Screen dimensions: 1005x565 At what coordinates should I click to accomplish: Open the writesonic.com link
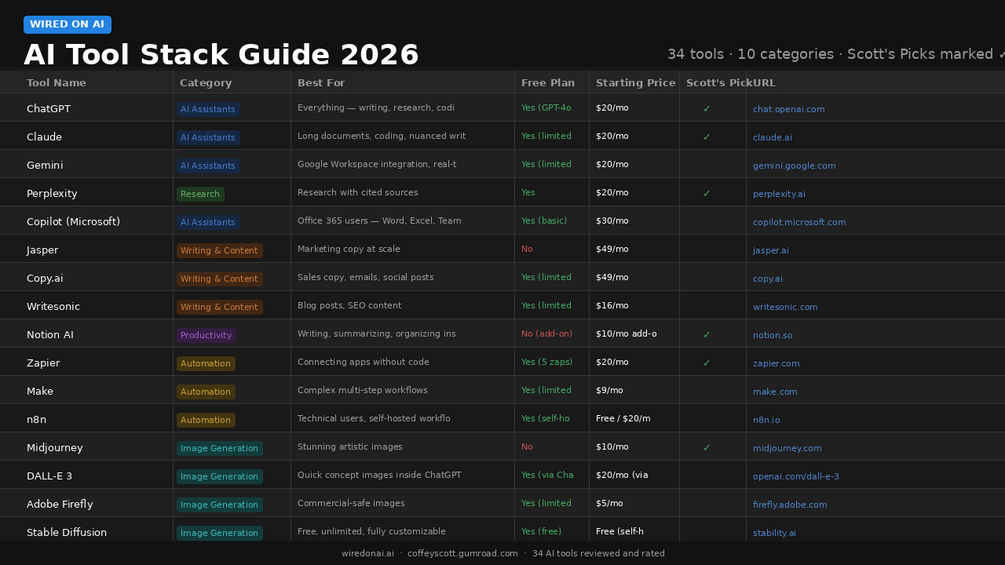click(785, 306)
